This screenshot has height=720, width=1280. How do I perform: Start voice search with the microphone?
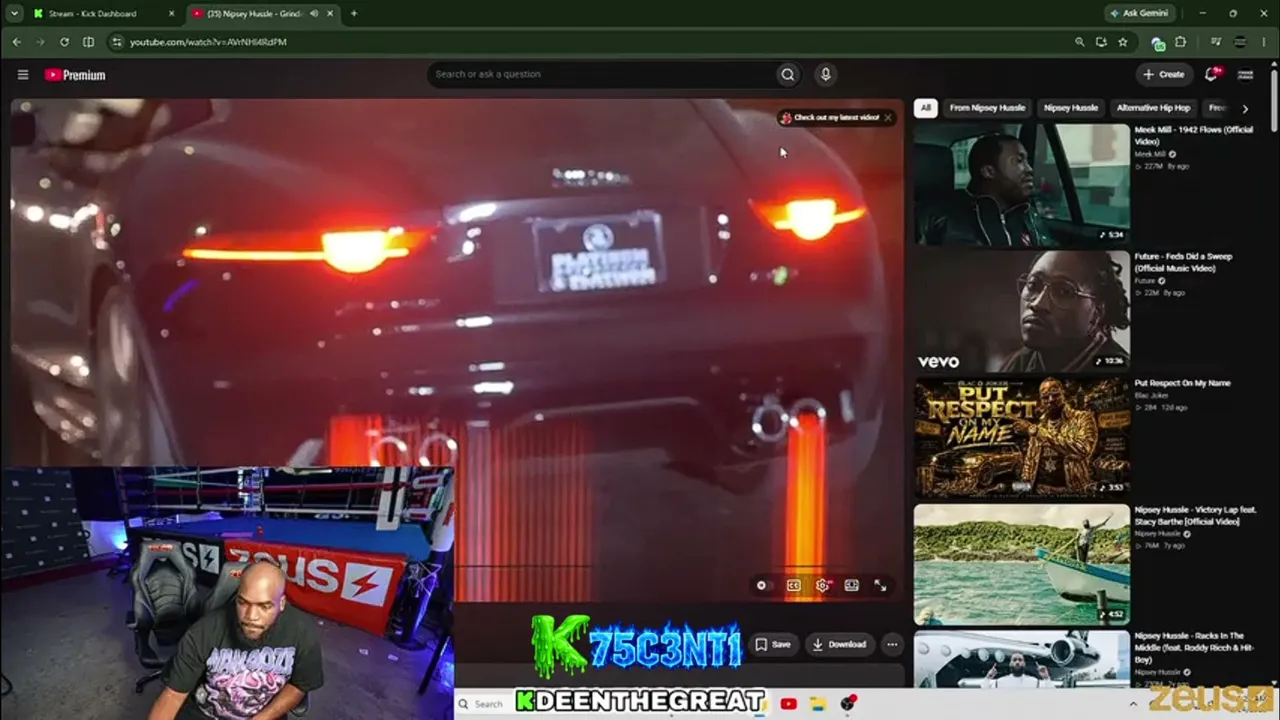(825, 74)
